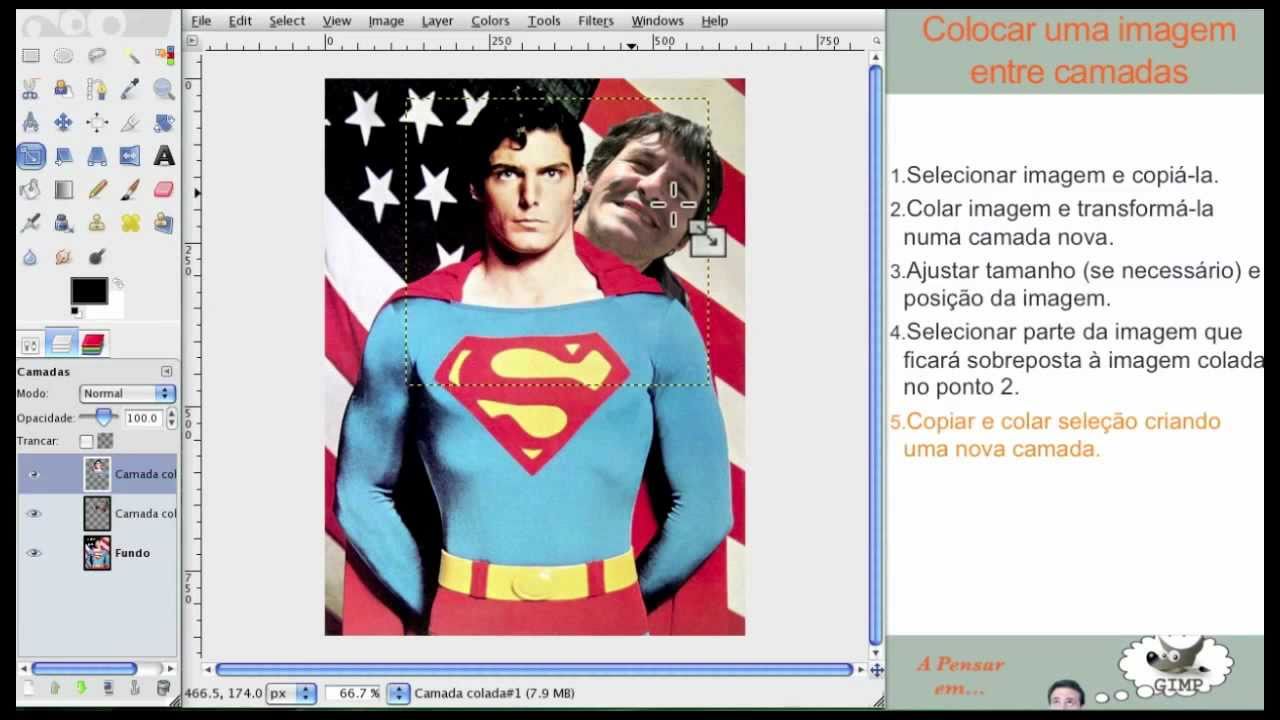Select the Flip tool
Viewport: 1280px width, 720px height.
coord(130,155)
